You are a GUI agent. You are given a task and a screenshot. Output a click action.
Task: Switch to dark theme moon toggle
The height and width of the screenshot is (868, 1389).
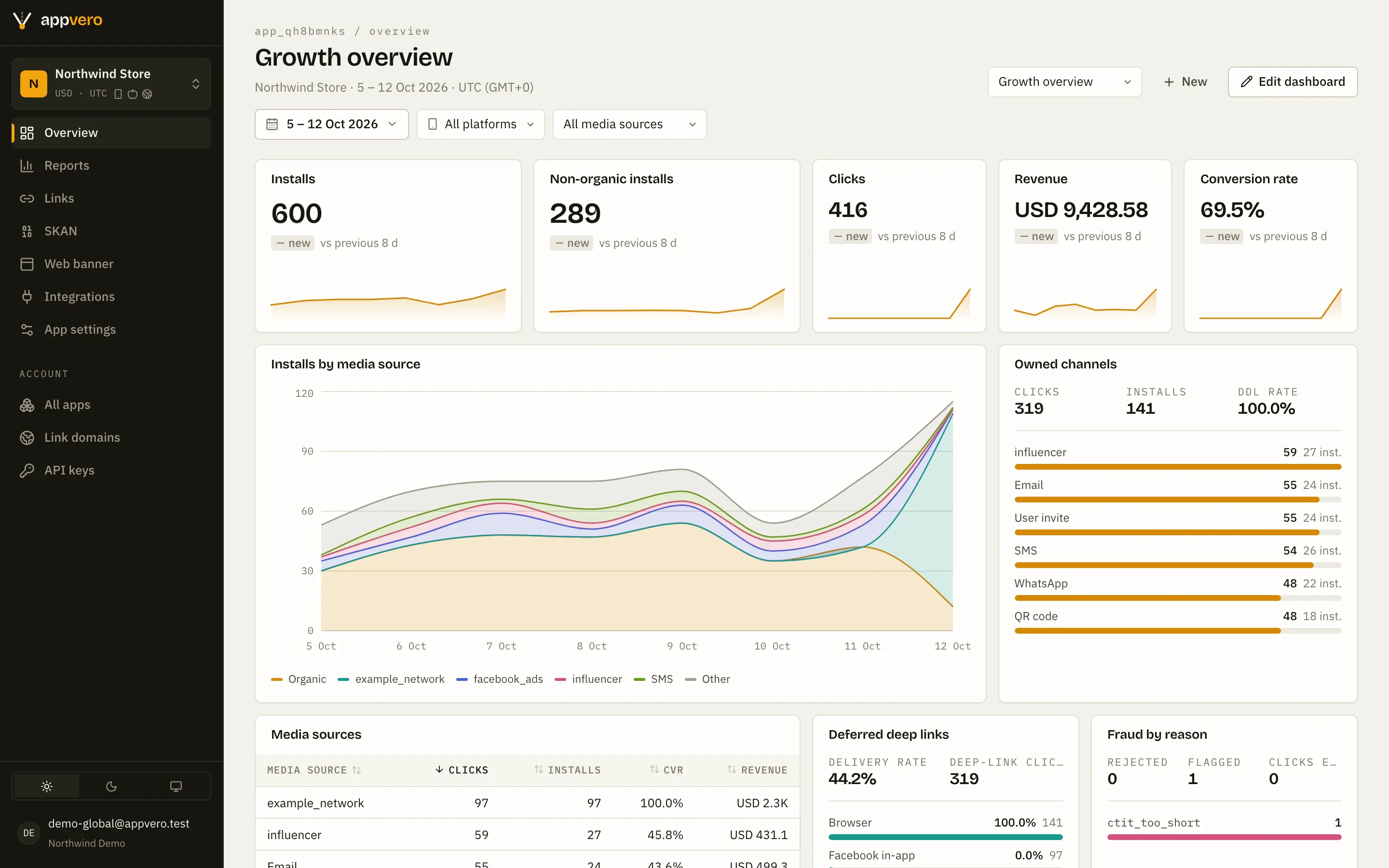pyautogui.click(x=111, y=787)
